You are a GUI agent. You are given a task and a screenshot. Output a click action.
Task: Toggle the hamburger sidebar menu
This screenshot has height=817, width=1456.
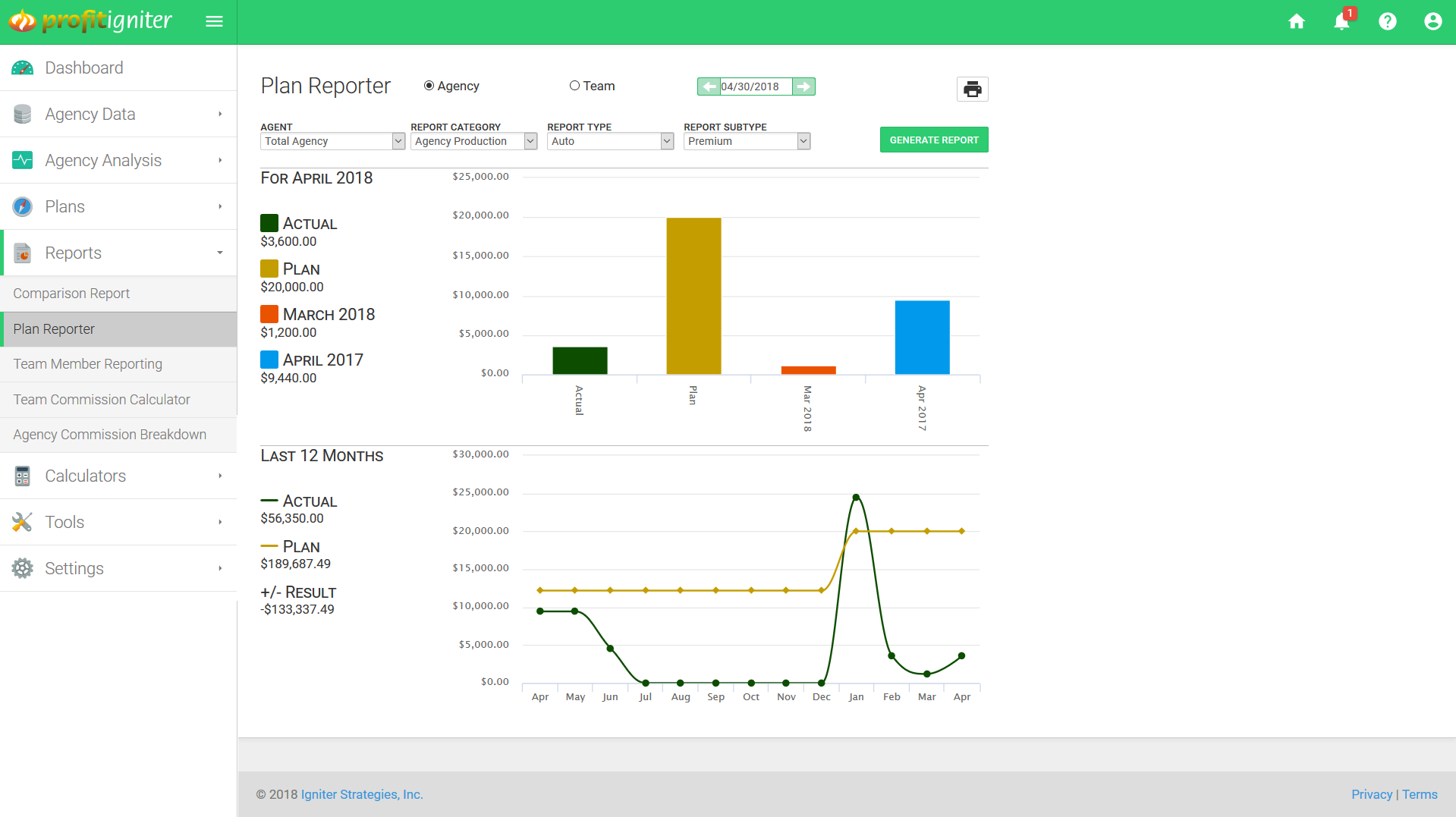point(214,21)
